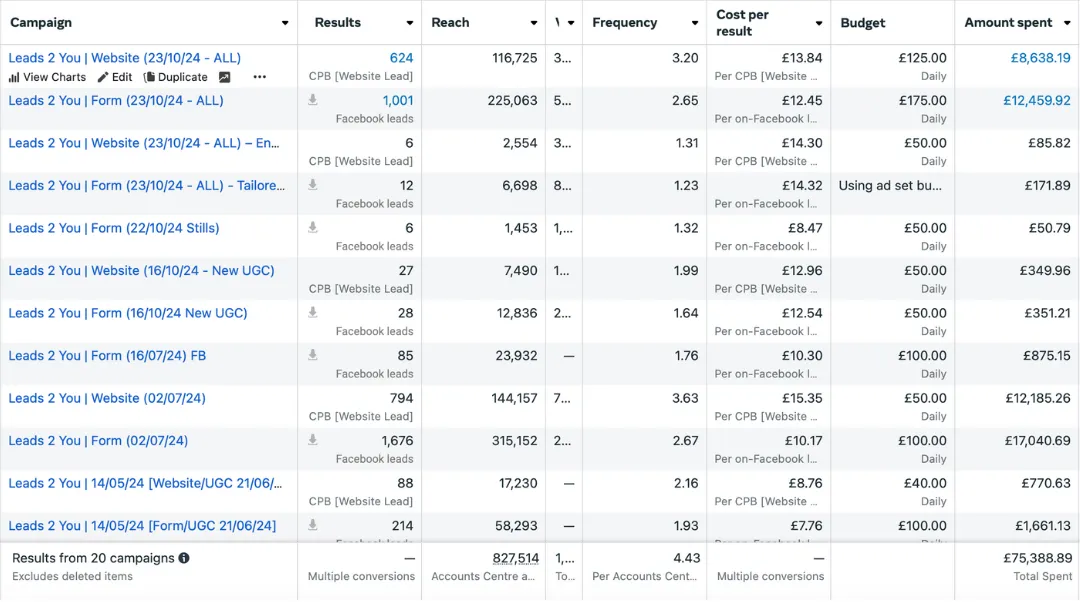
Task: Open campaign Leads 2 You | Form (23/10/24 - ALL)
Action: (116, 101)
